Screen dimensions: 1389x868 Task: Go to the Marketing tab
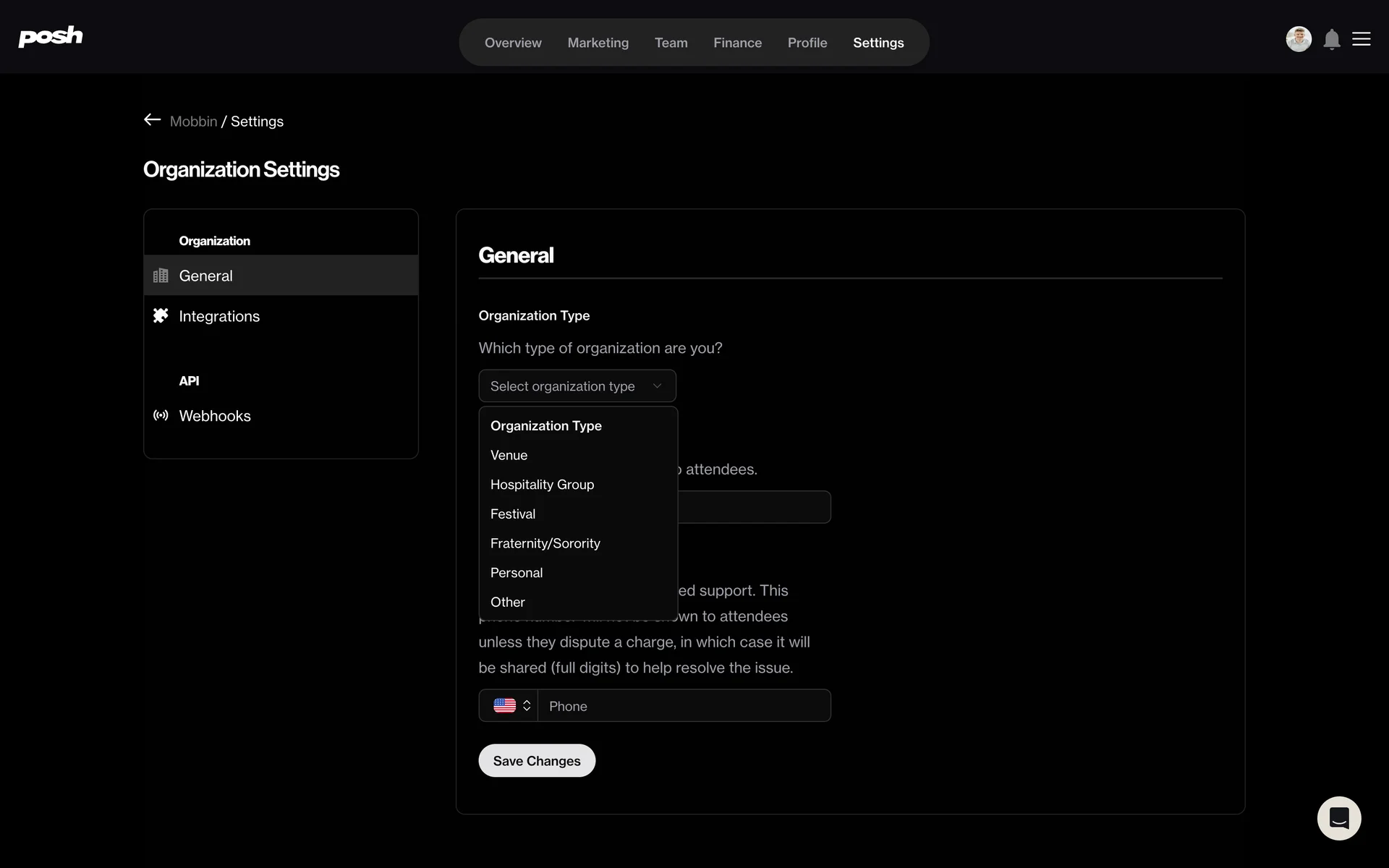pos(598,43)
